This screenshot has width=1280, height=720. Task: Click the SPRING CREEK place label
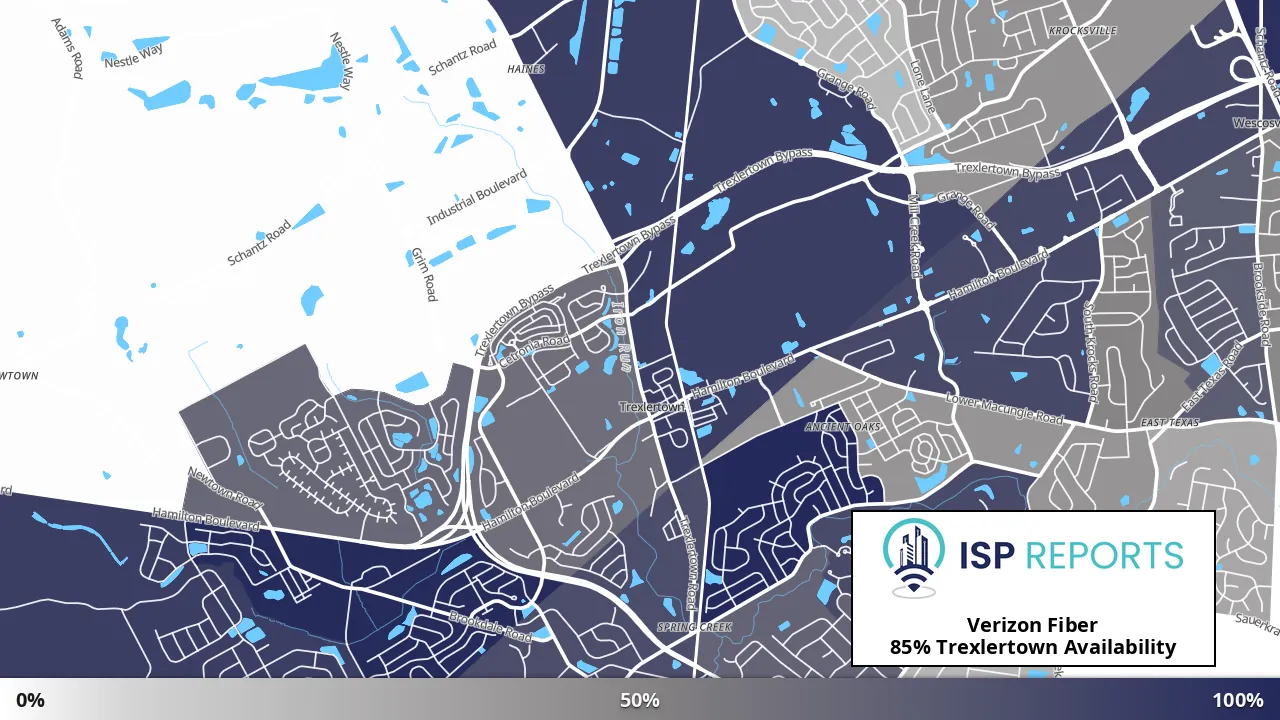(x=694, y=627)
